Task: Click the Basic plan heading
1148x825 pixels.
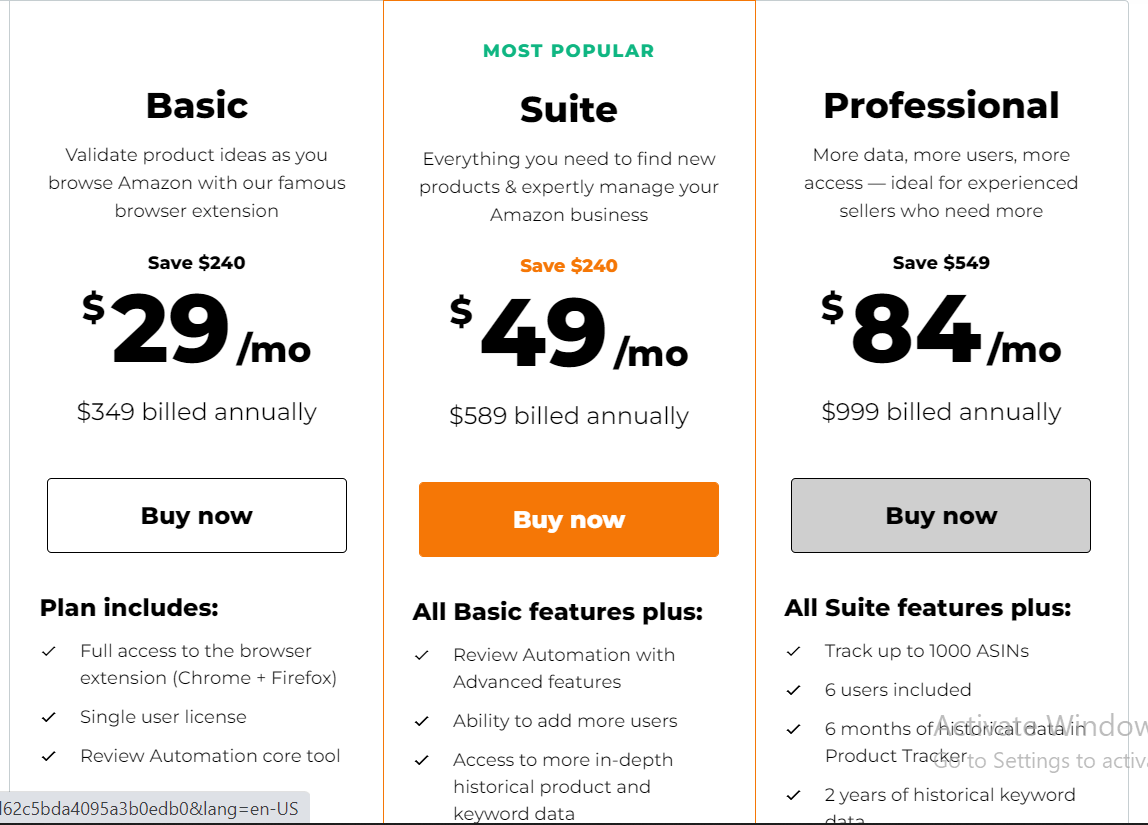Action: pos(197,105)
